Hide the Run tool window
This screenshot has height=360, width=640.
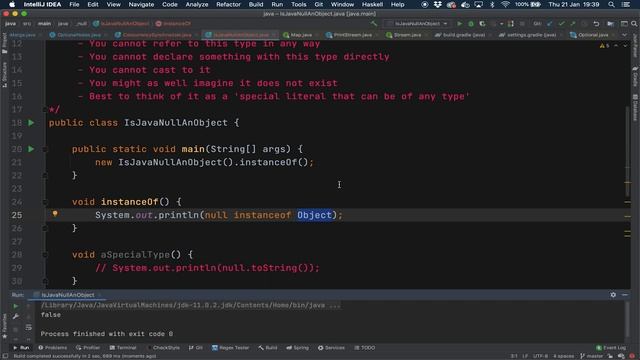point(625,295)
